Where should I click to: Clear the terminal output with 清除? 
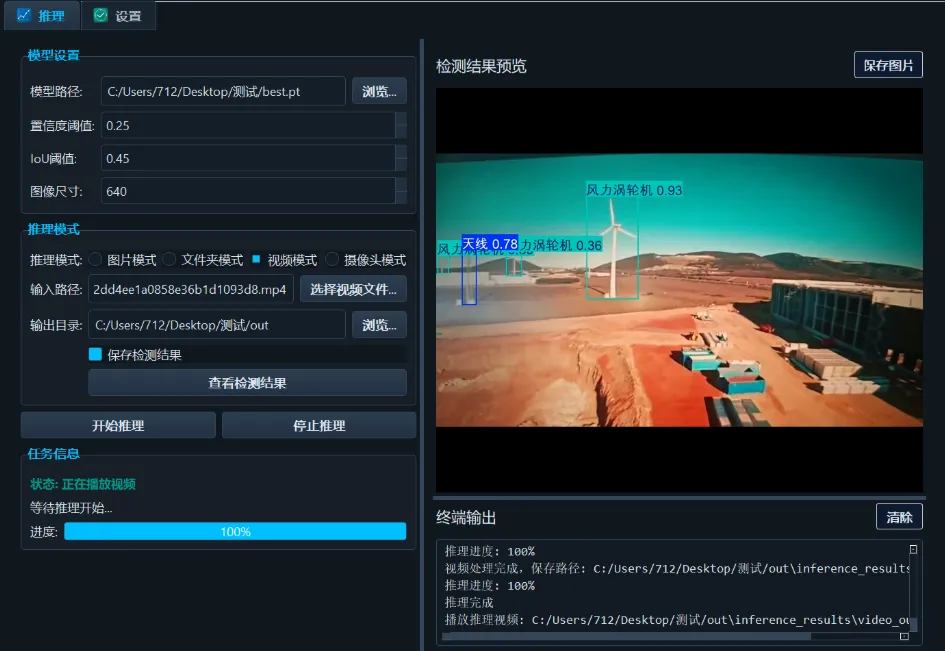click(899, 516)
